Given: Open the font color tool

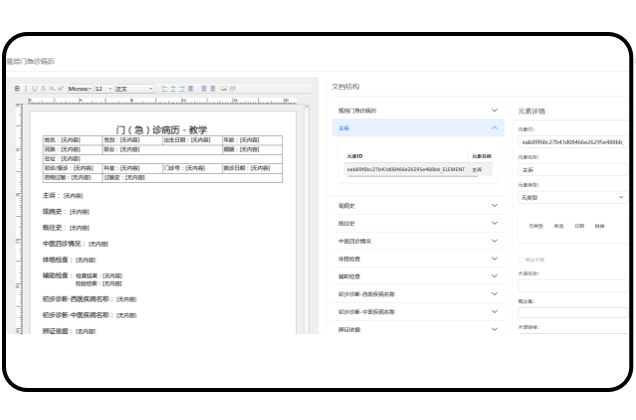Looking at the screenshot, I should click(43, 88).
